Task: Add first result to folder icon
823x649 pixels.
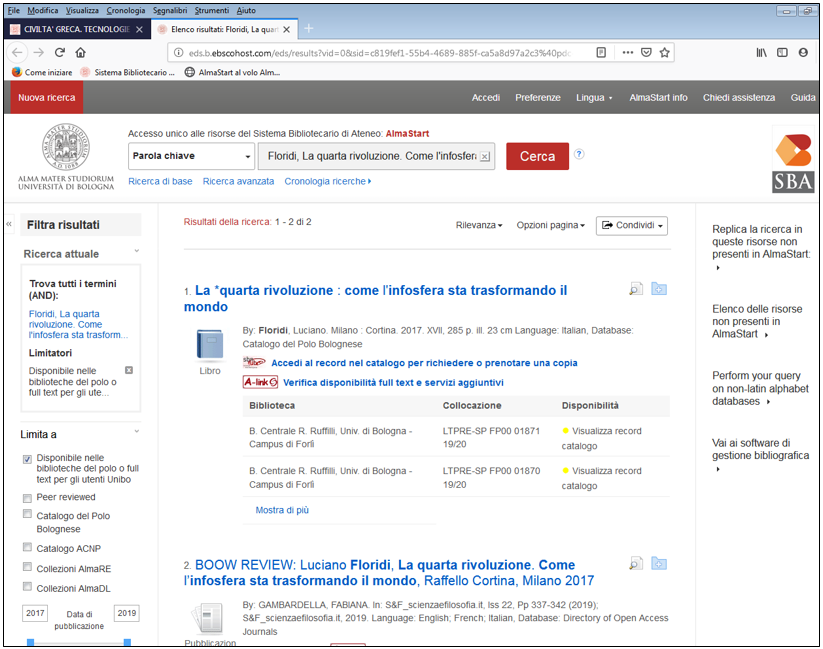Action: [x=659, y=290]
